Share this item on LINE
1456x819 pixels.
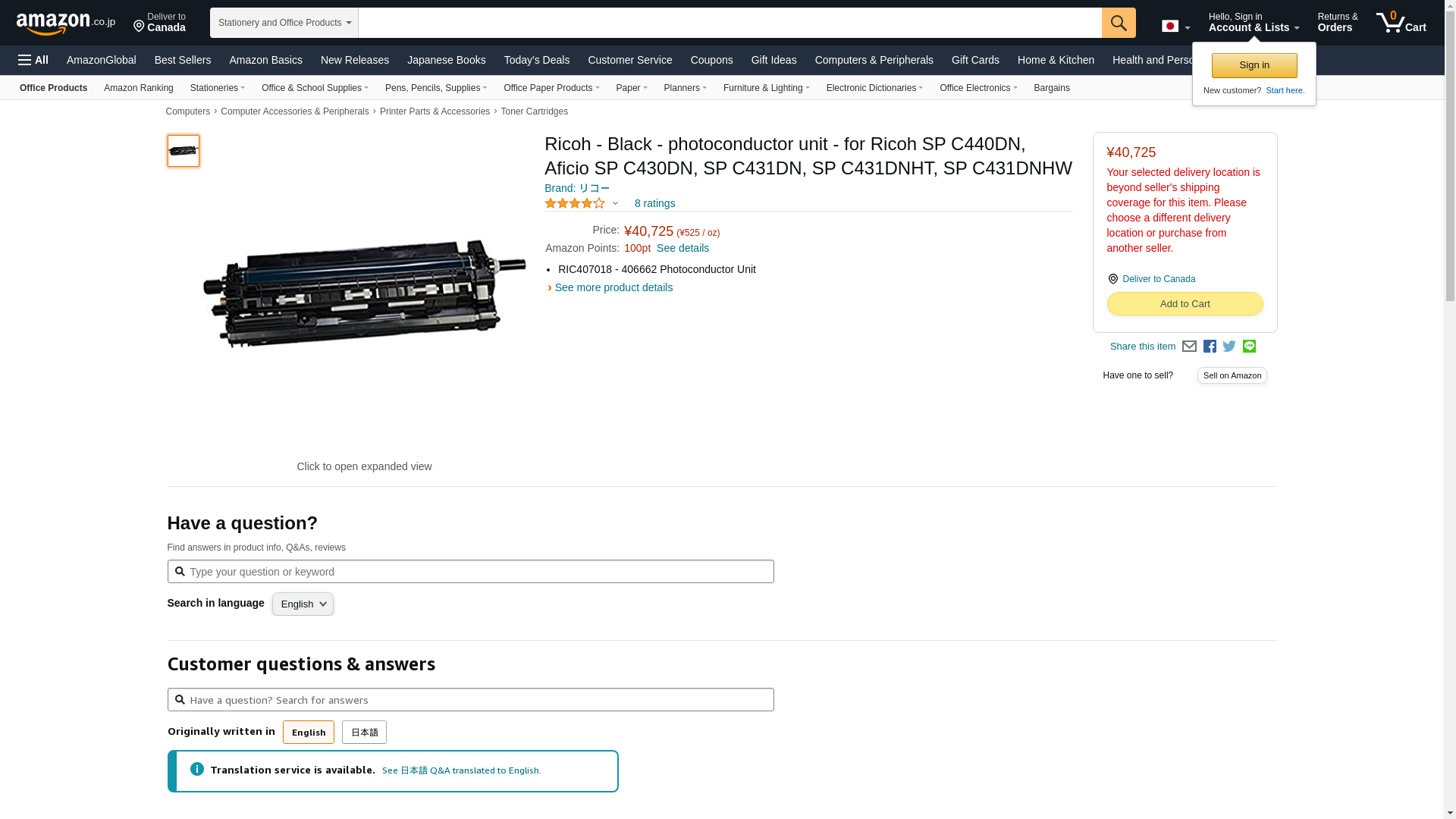pos(1249,347)
